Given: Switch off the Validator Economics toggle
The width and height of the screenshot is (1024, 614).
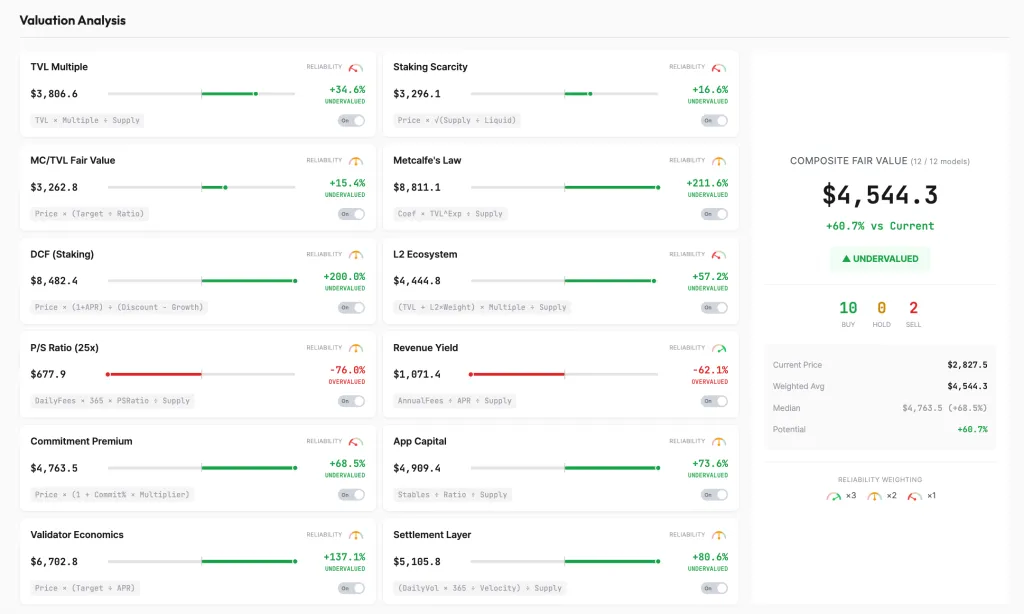Looking at the screenshot, I should 351,588.
